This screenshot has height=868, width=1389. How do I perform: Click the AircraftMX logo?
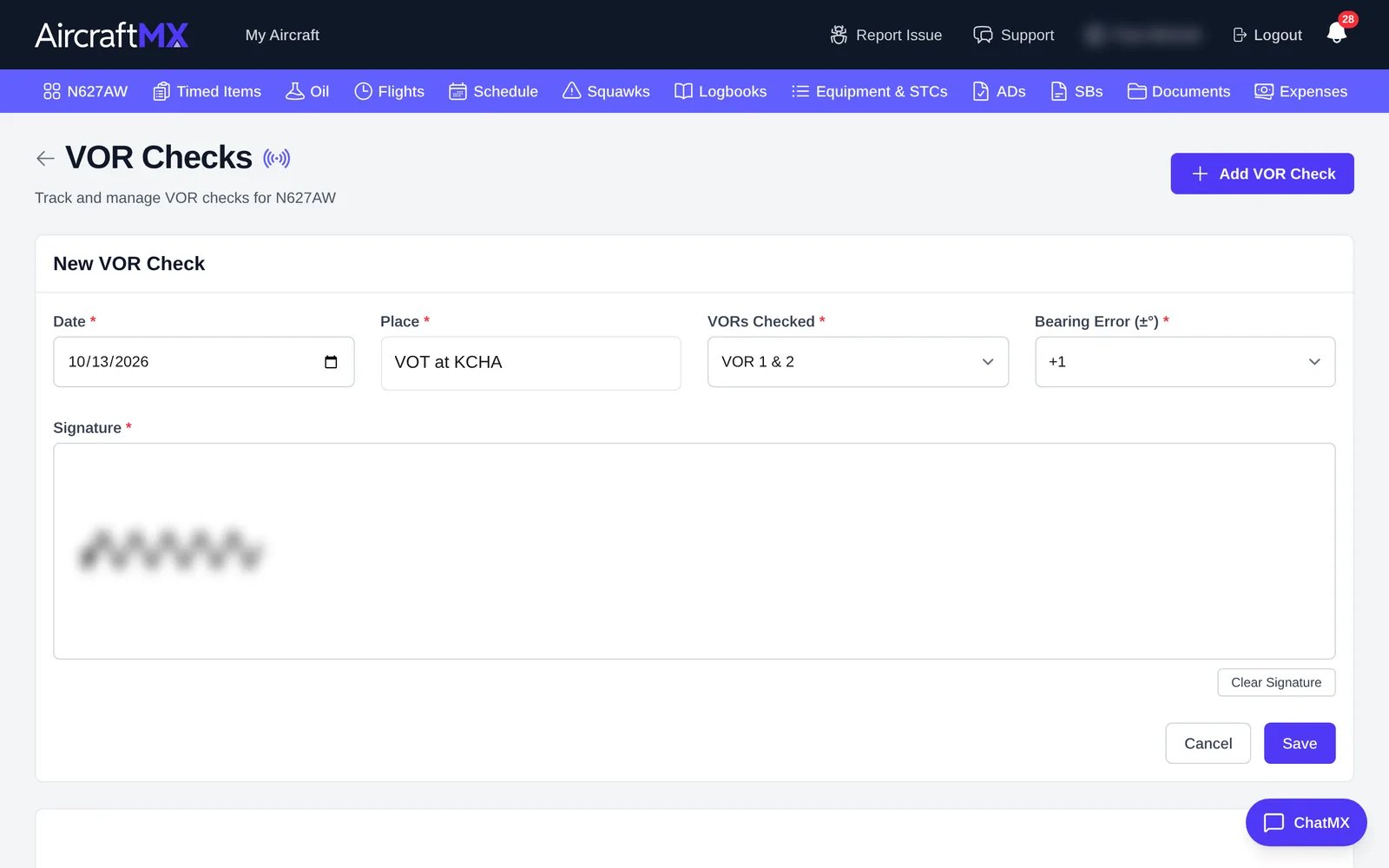tap(111, 35)
